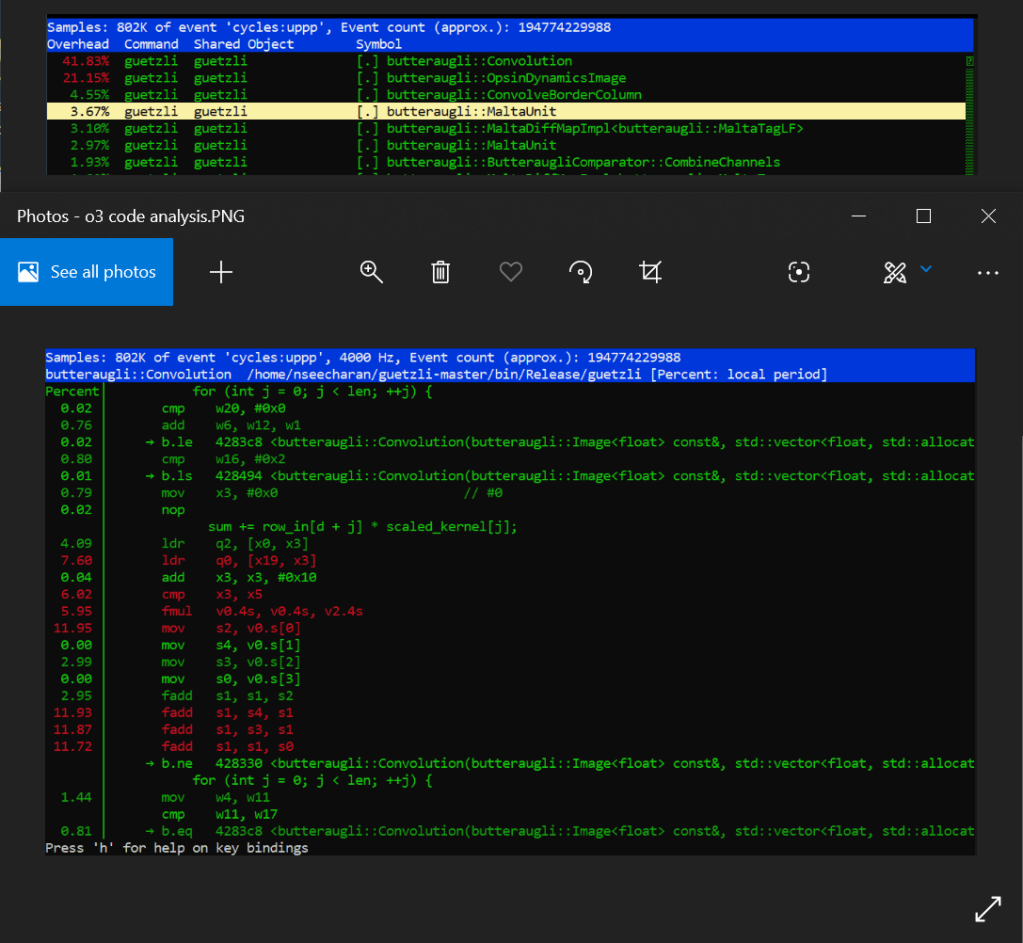Rotate the image with the rotate icon
Viewport: 1023px width, 943px height.
(580, 272)
